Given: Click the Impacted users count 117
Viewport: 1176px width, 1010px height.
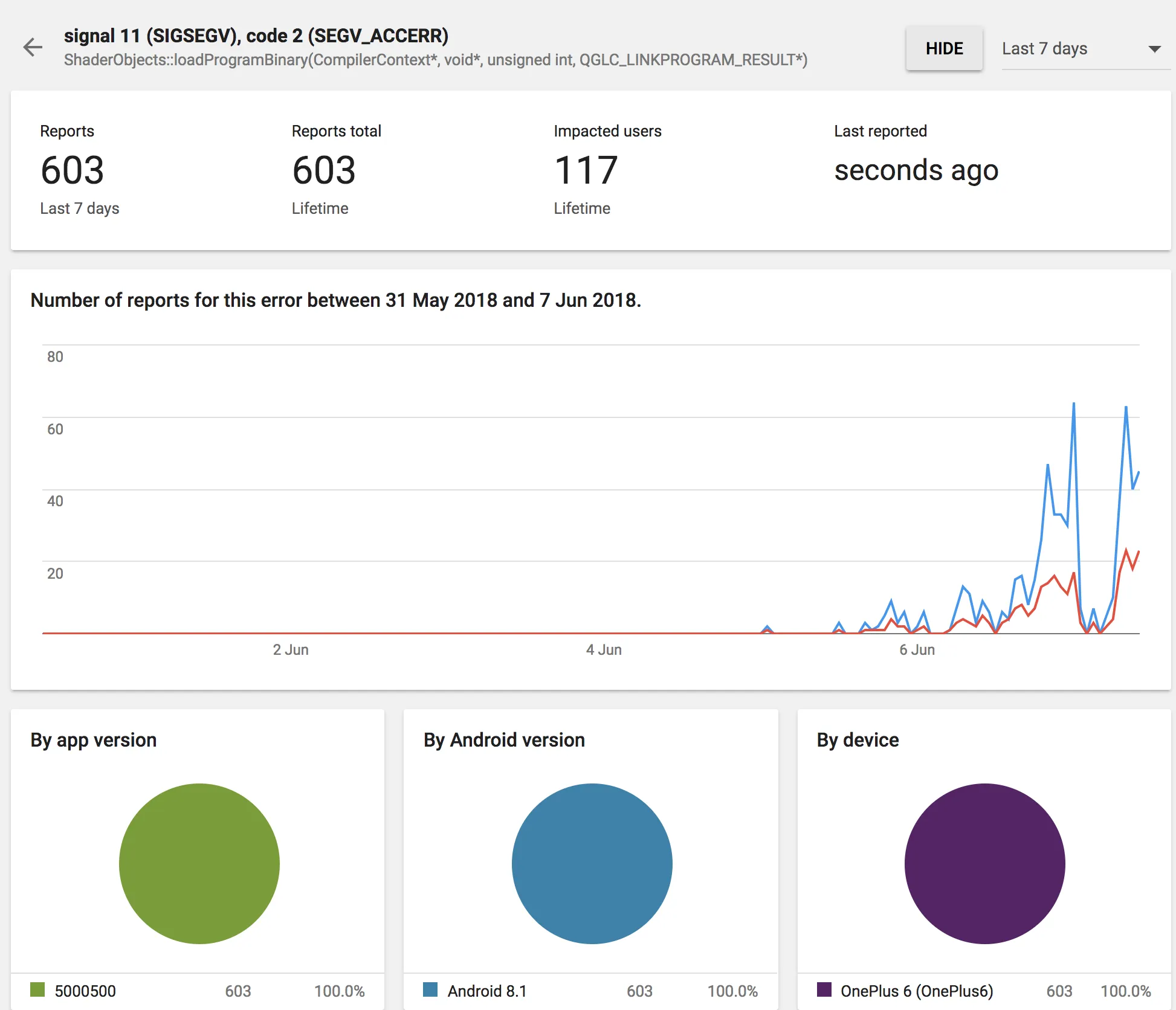Looking at the screenshot, I should pos(586,170).
